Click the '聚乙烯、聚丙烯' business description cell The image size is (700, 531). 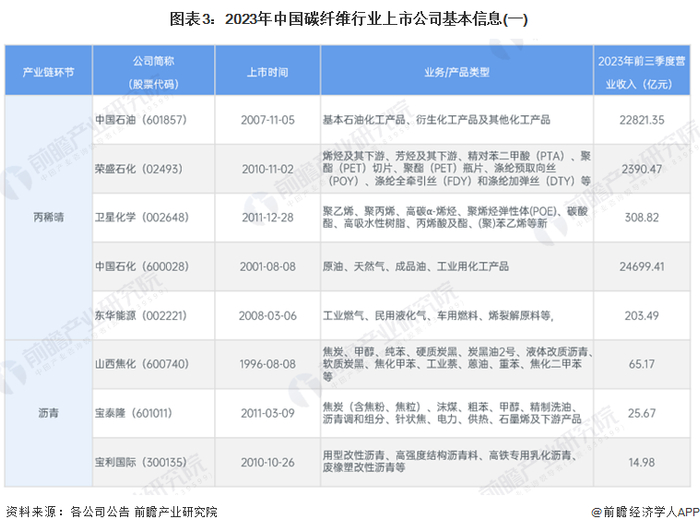[x=457, y=217]
